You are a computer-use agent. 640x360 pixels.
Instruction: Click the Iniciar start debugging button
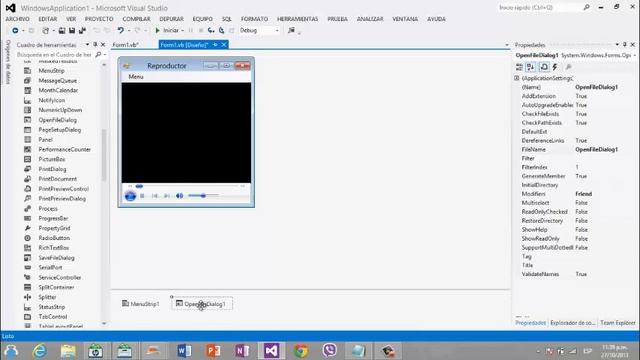point(167,30)
